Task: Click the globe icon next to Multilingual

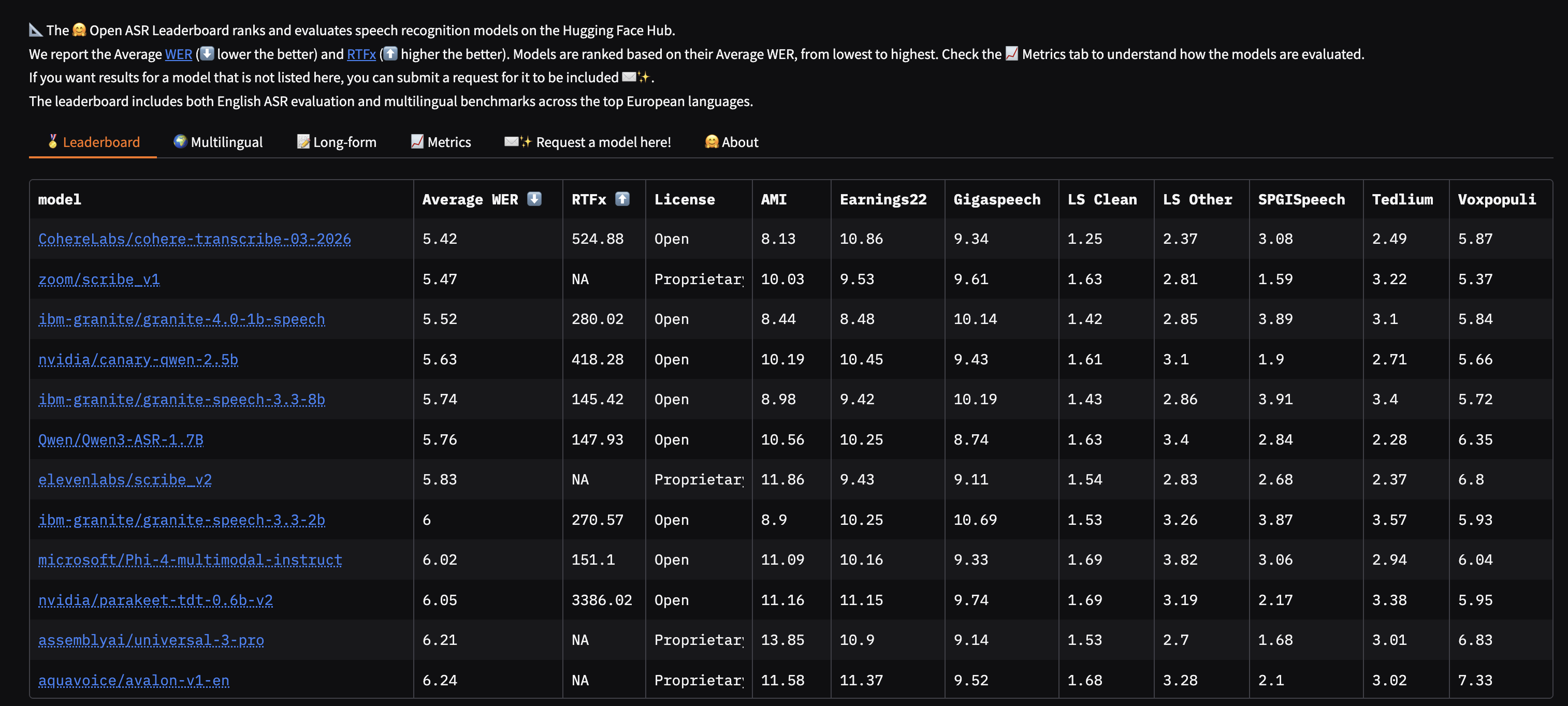Action: coord(180,141)
